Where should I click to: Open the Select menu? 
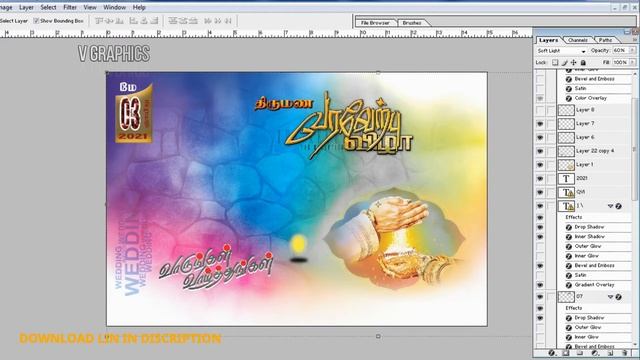click(48, 7)
